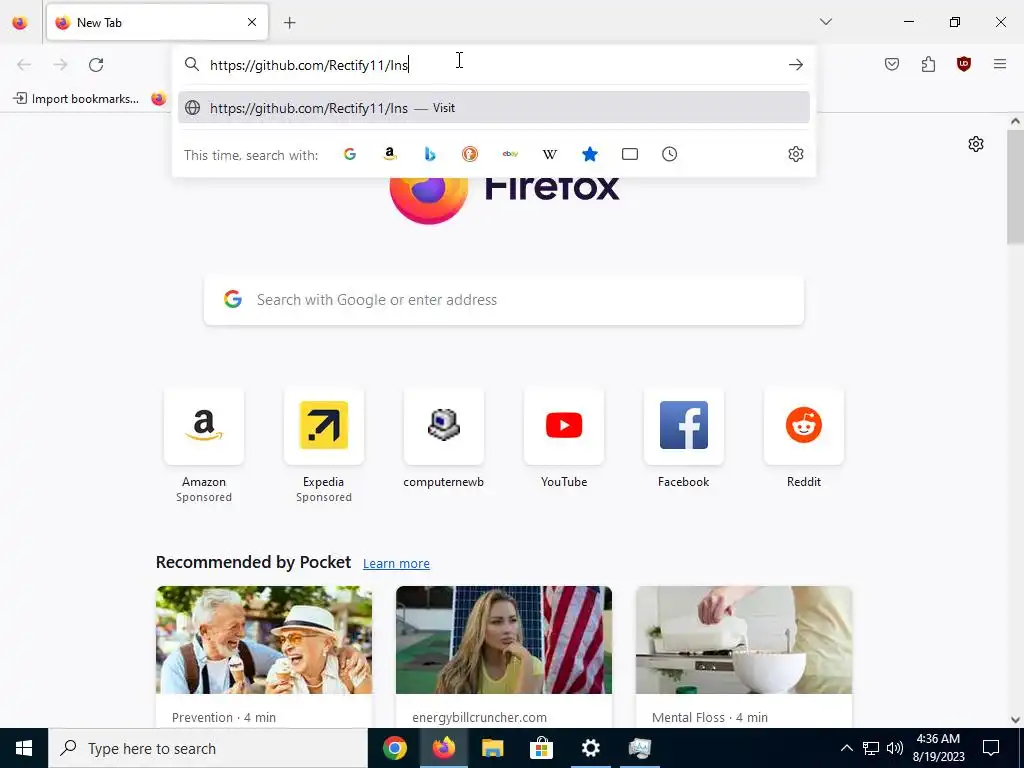Open the Amazon shortcut tile
This screenshot has height=768, width=1024.
click(204, 426)
